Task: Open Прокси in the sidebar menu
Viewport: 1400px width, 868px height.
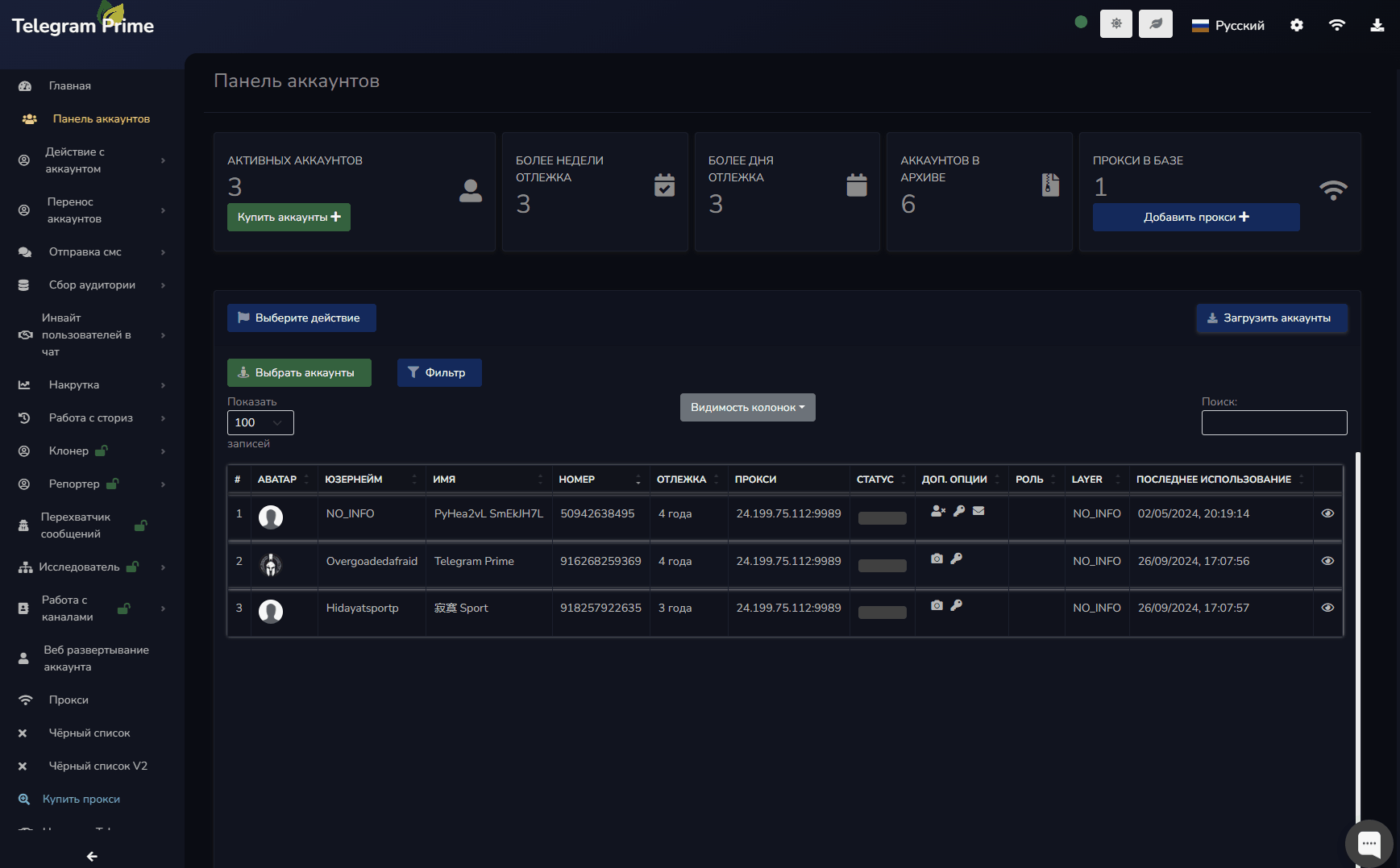Action: [69, 700]
